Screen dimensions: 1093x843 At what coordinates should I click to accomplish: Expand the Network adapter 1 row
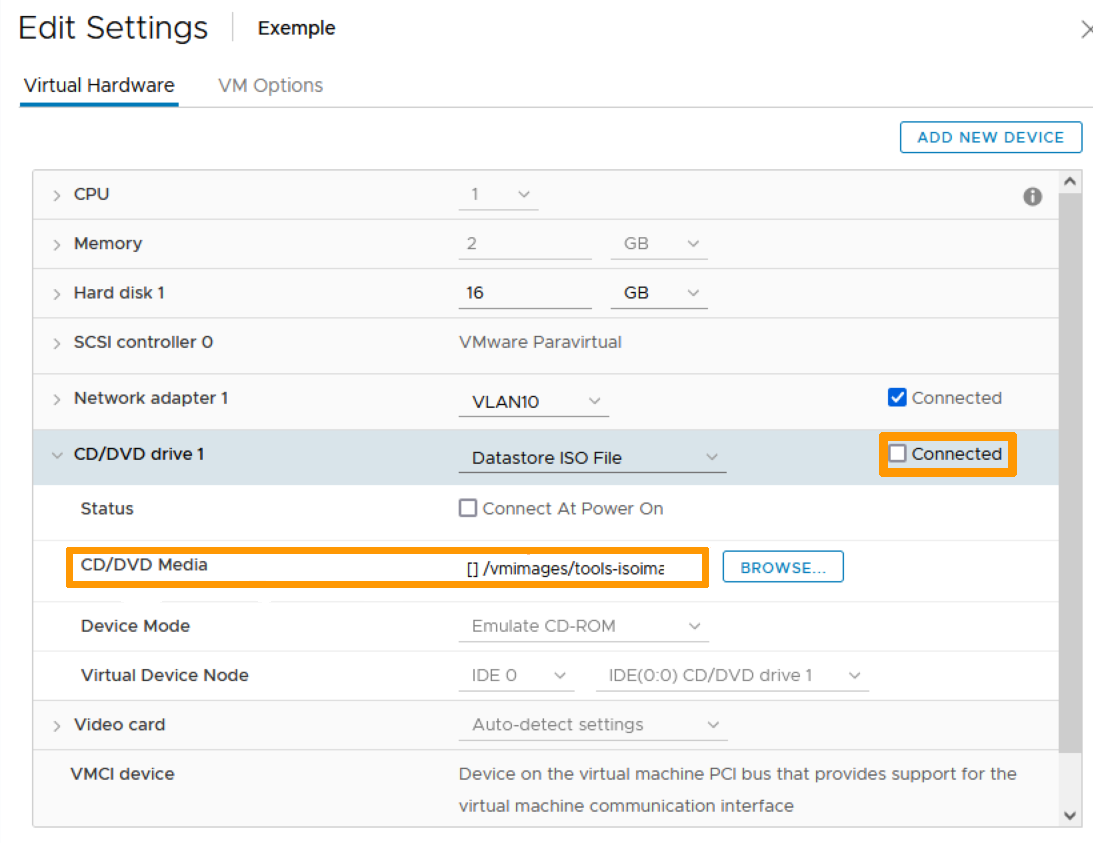coord(57,399)
